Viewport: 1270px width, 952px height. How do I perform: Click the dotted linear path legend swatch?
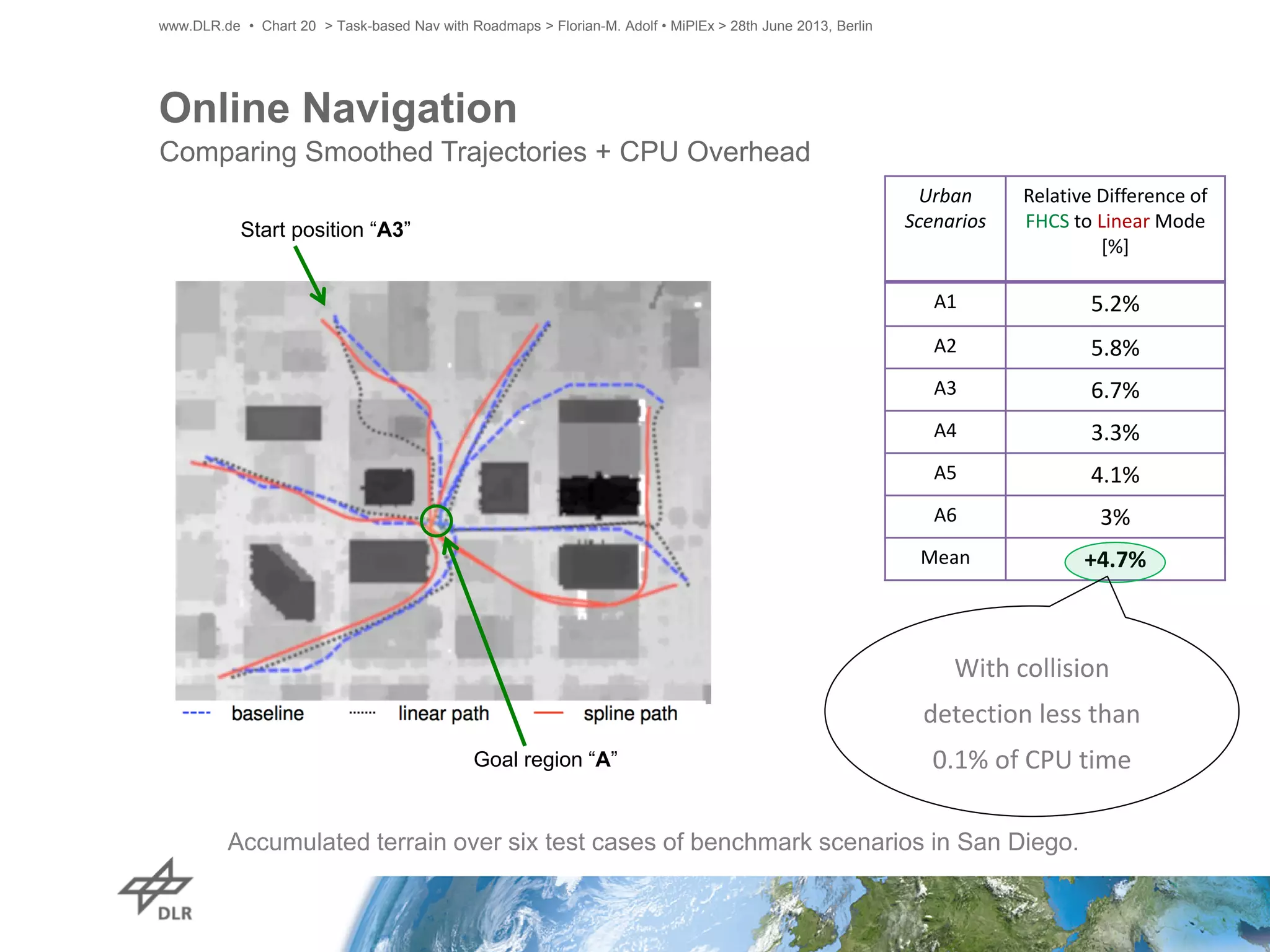tap(362, 713)
